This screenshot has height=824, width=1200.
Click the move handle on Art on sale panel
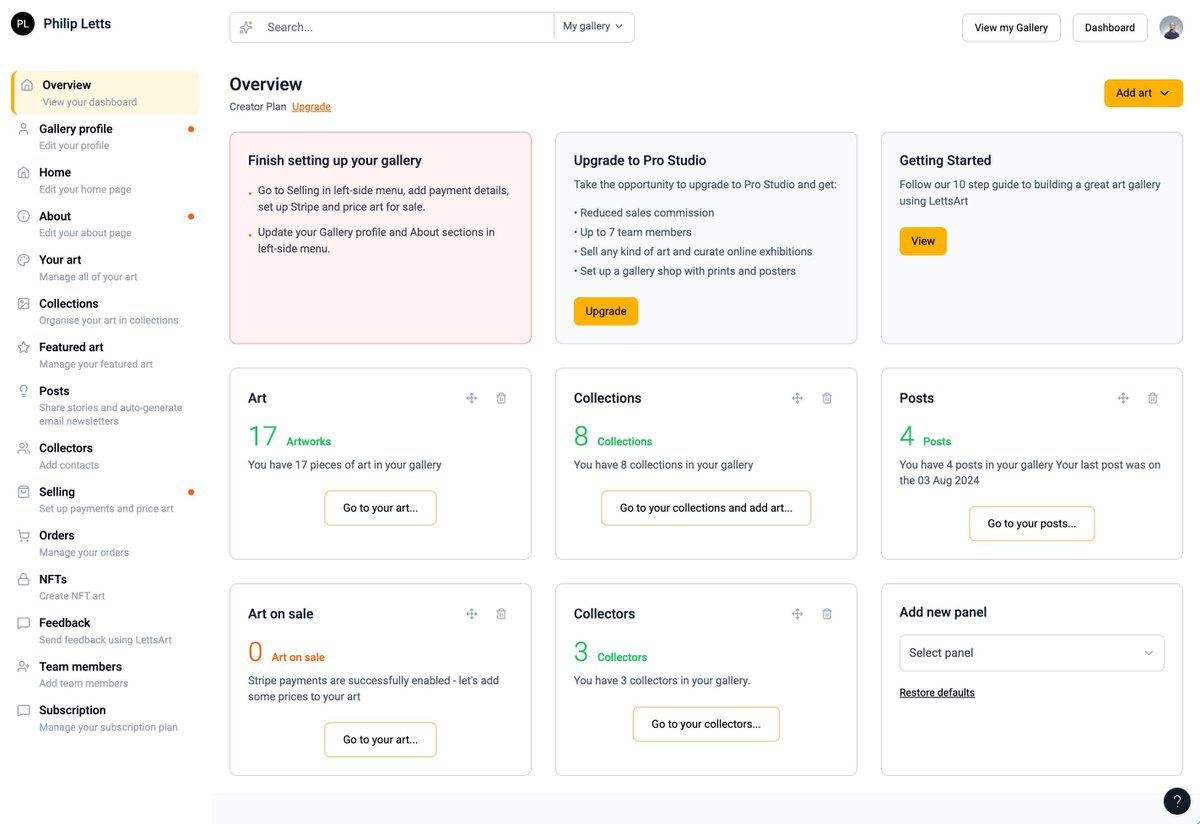pyautogui.click(x=472, y=614)
